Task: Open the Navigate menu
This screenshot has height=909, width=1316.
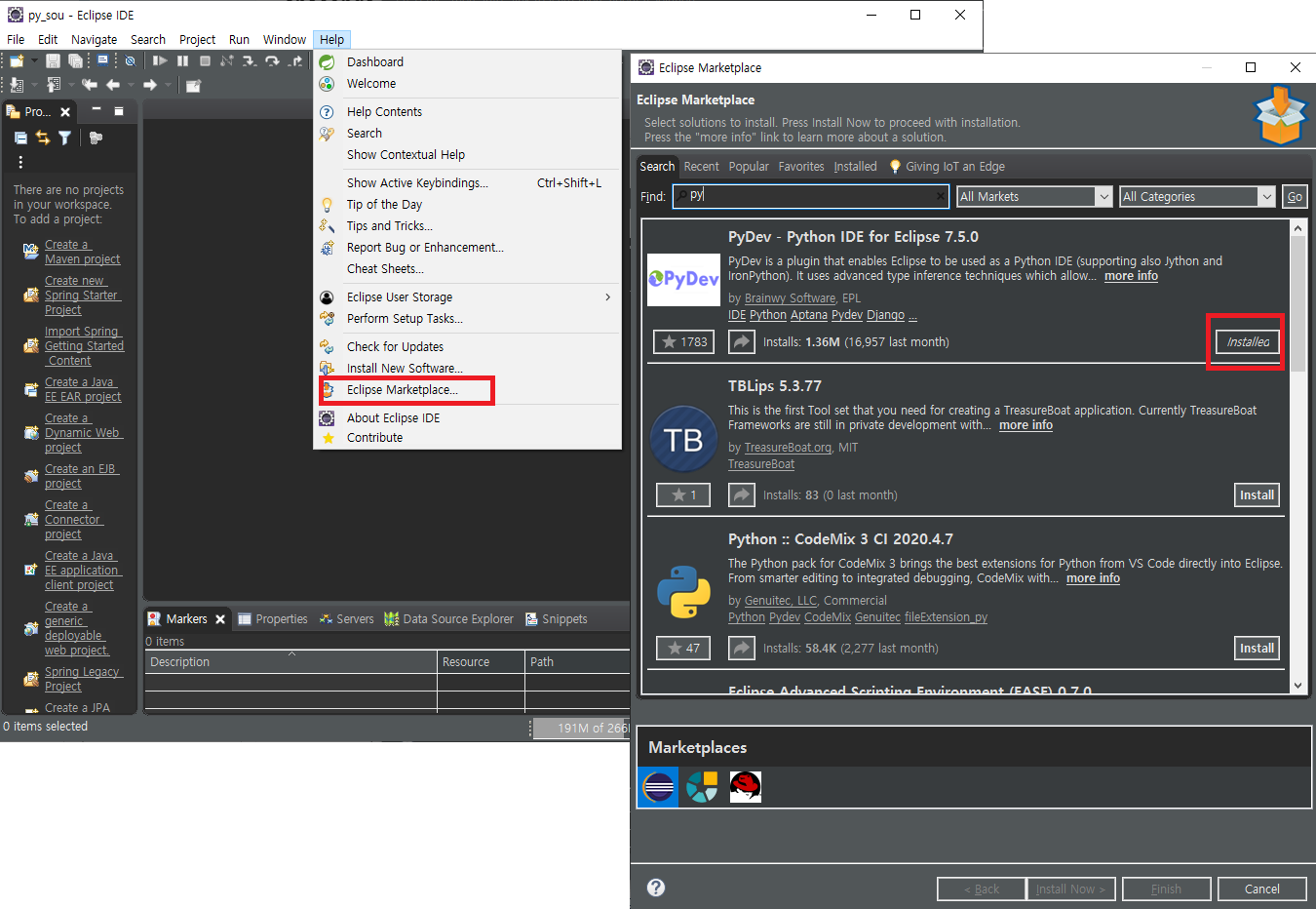Action: coord(94,39)
